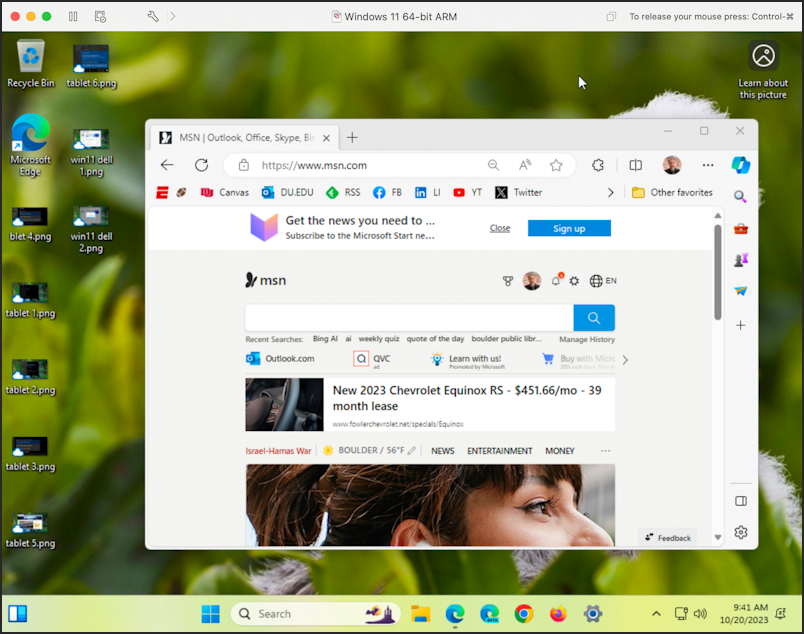Open MSN page settings gear
This screenshot has height=634, width=804.
(574, 281)
